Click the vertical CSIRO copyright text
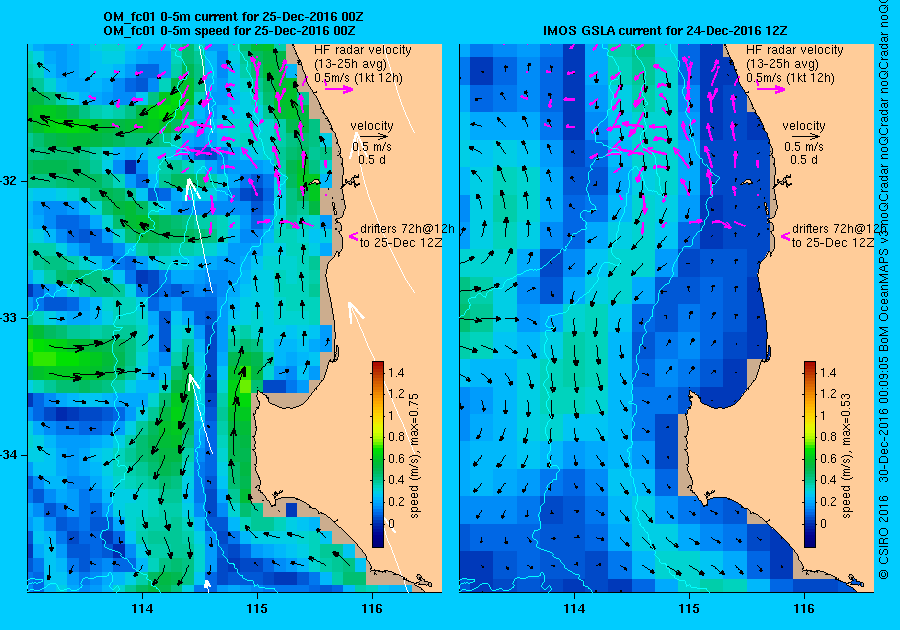Image resolution: width=900 pixels, height=630 pixels. click(884, 289)
